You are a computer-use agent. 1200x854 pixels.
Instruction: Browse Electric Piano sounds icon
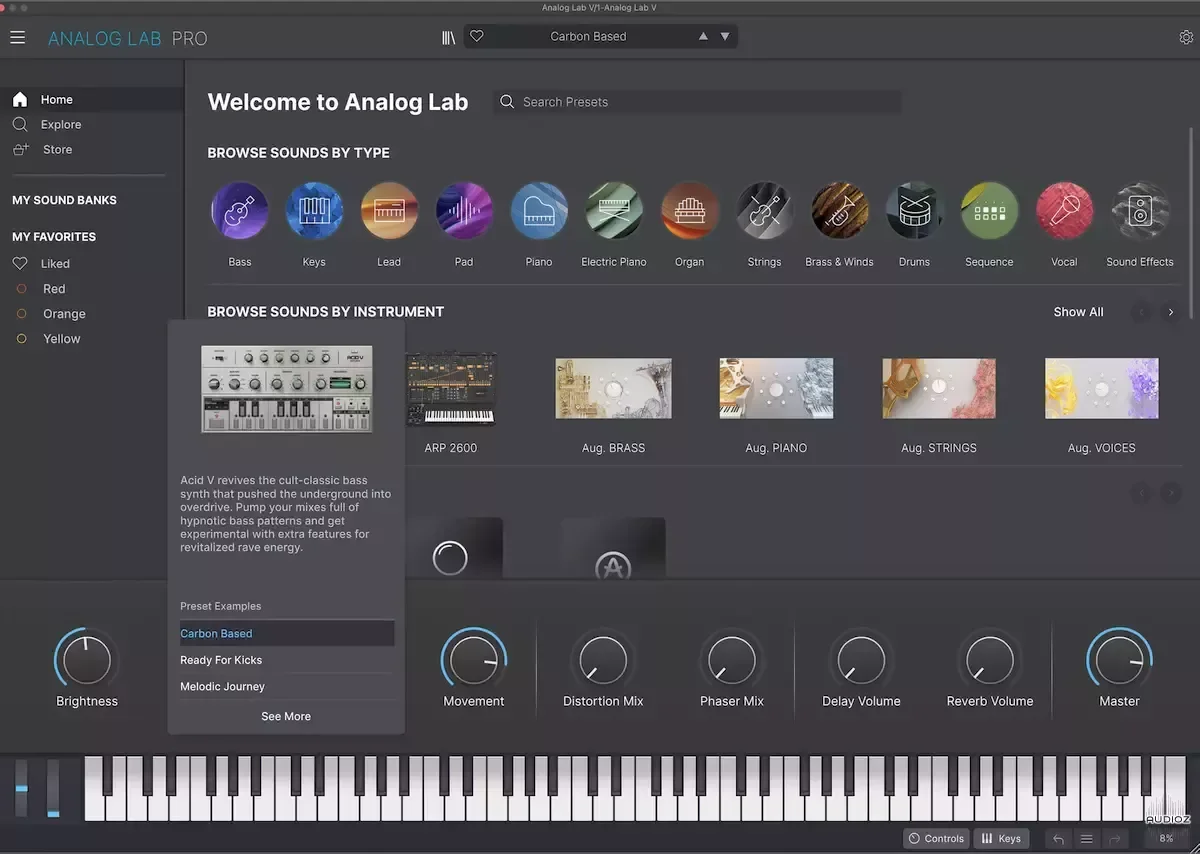coord(614,211)
